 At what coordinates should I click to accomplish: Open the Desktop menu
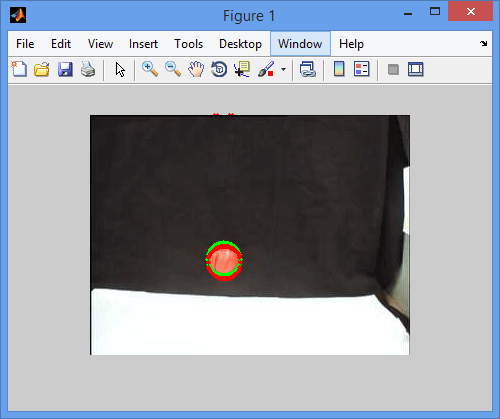(x=240, y=44)
